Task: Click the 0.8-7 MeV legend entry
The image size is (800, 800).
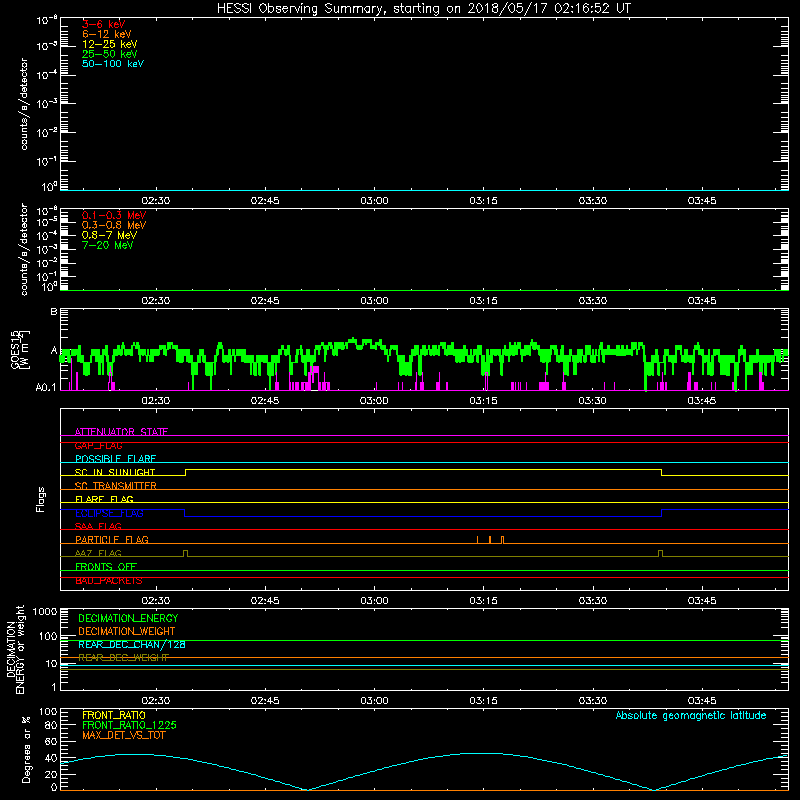Action: pyautogui.click(x=109, y=235)
